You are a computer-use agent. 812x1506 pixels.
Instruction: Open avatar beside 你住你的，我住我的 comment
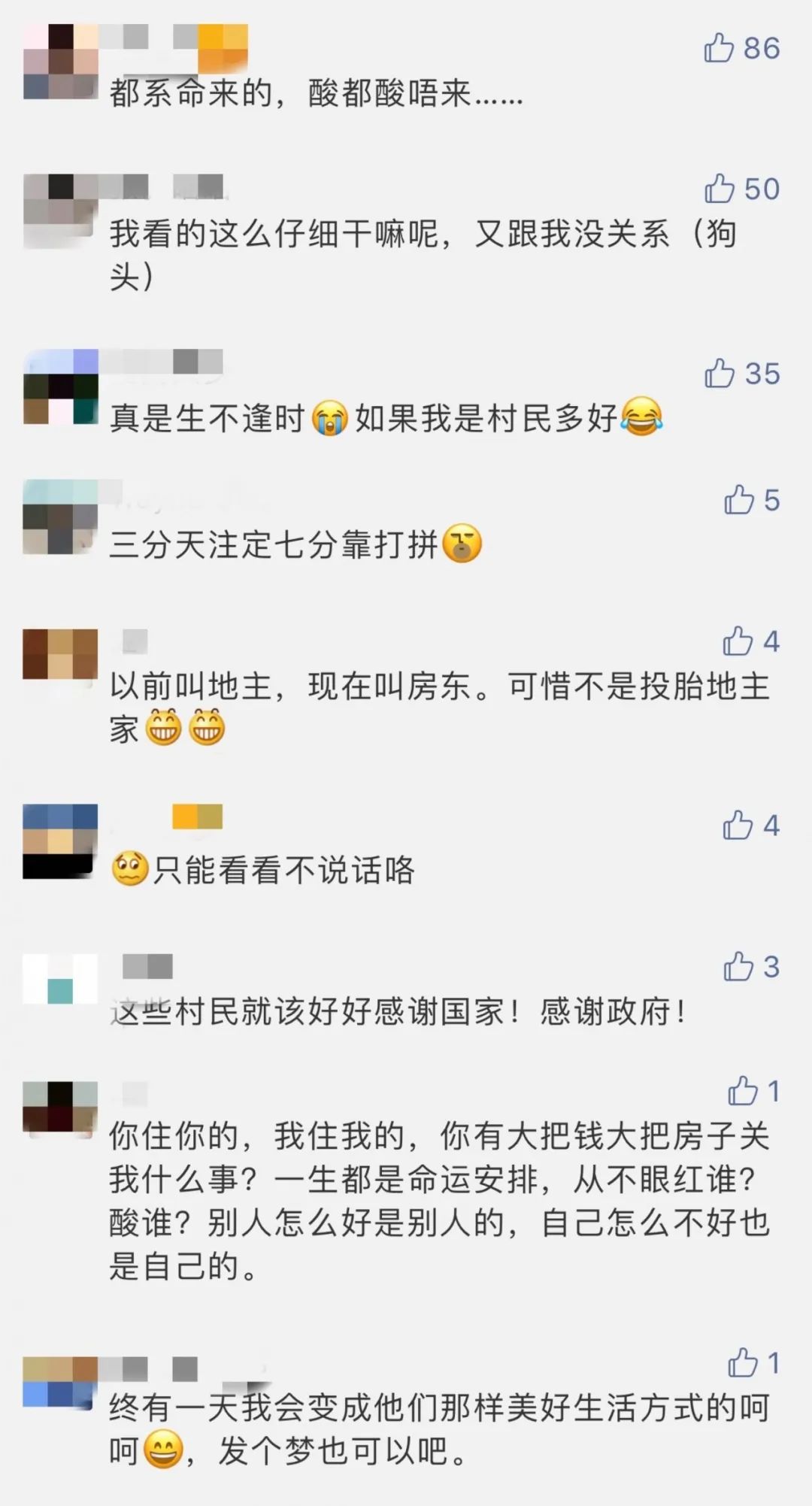point(61,1107)
